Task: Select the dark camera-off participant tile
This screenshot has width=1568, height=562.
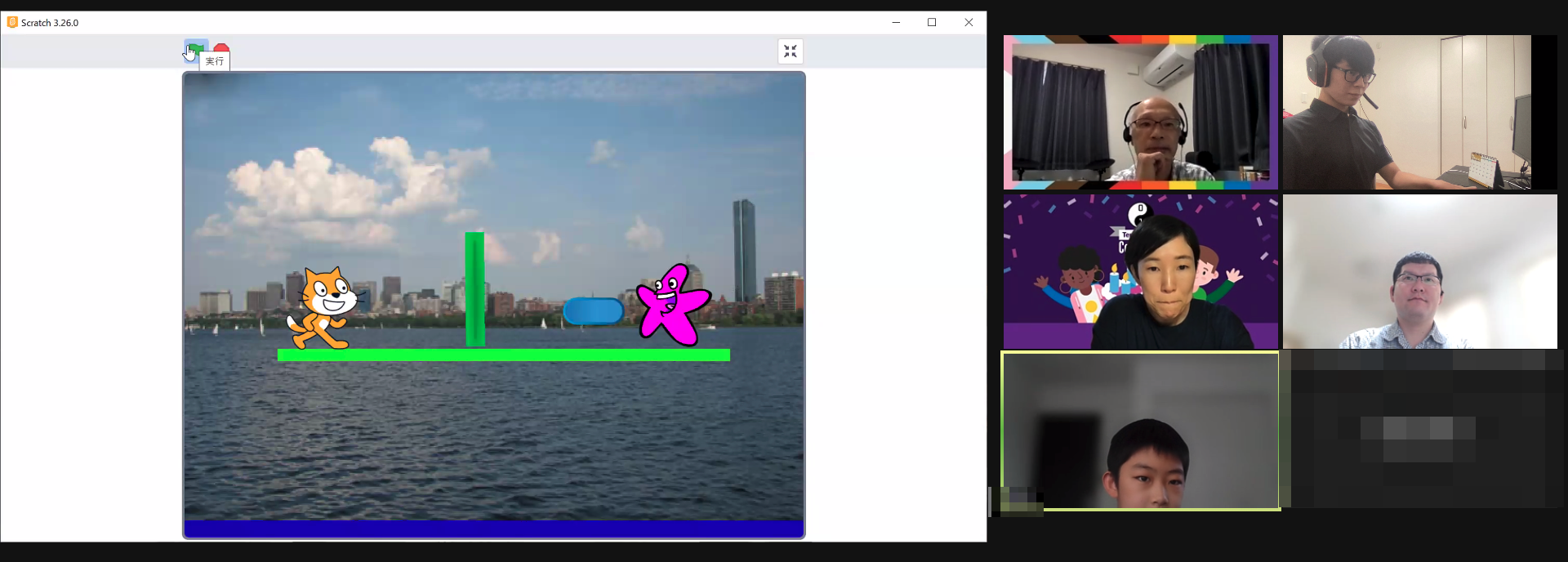Action: (x=1420, y=429)
